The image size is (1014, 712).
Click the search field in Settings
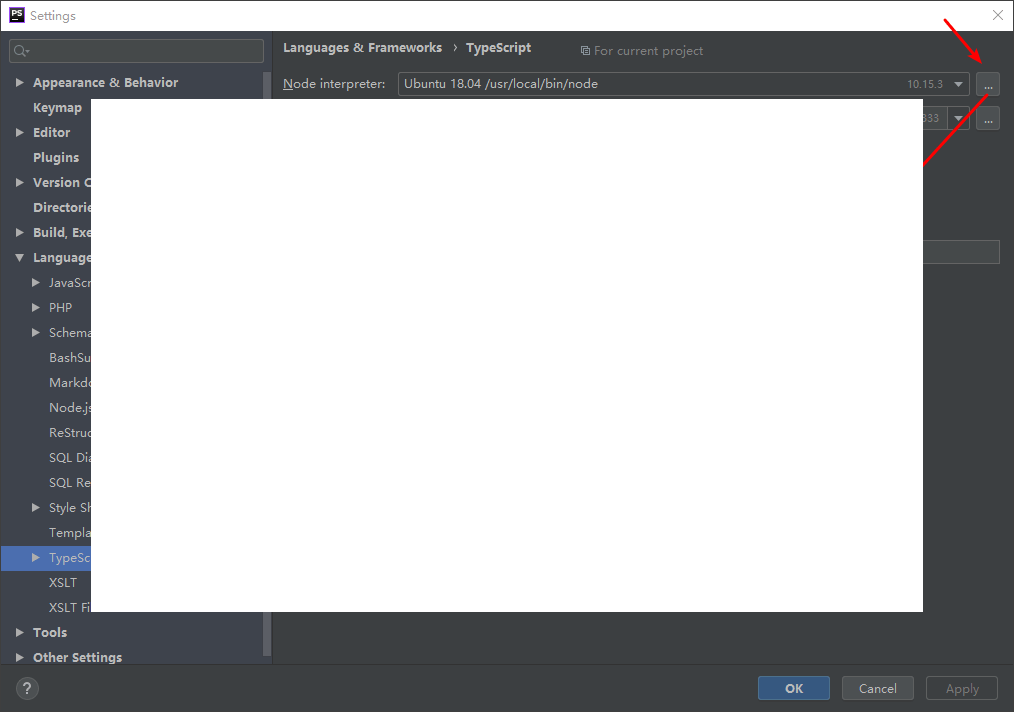coord(136,51)
